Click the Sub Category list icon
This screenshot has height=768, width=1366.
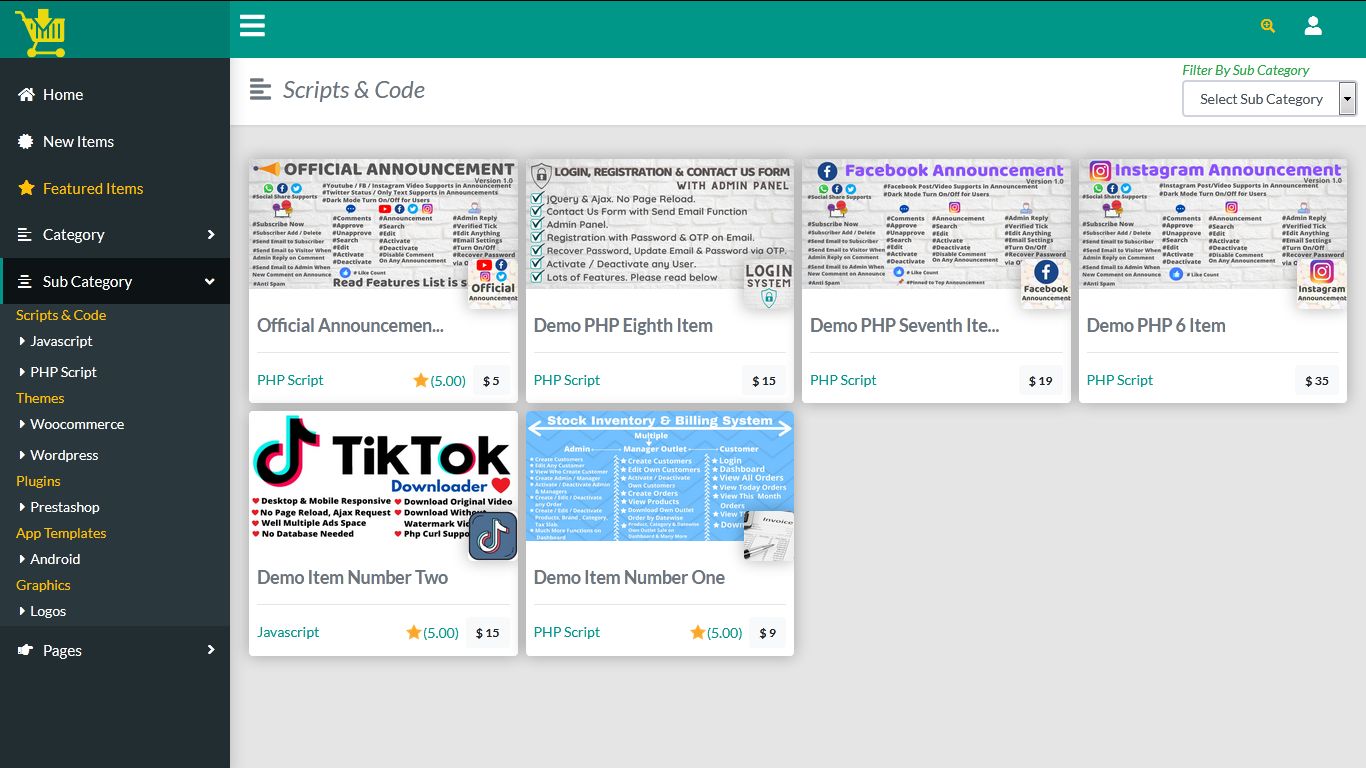pos(26,282)
